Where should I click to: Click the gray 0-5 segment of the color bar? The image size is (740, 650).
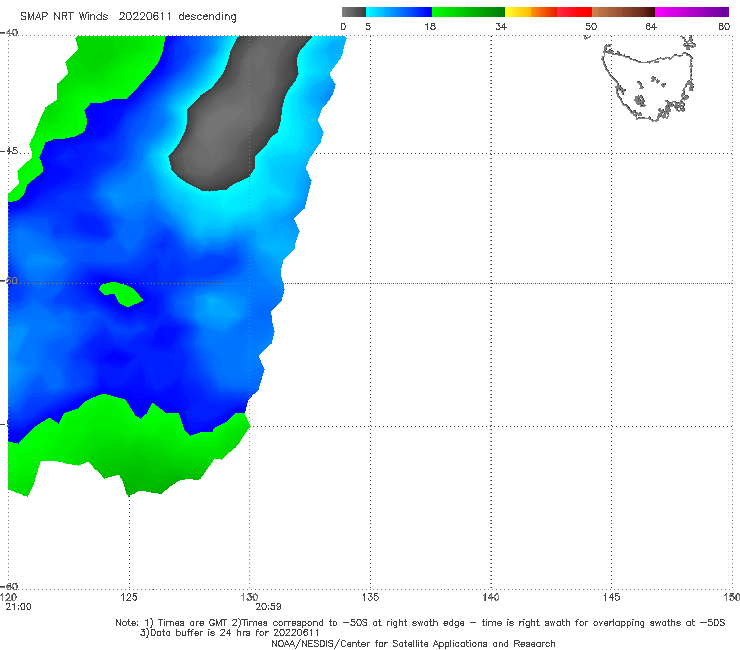pyautogui.click(x=354, y=12)
